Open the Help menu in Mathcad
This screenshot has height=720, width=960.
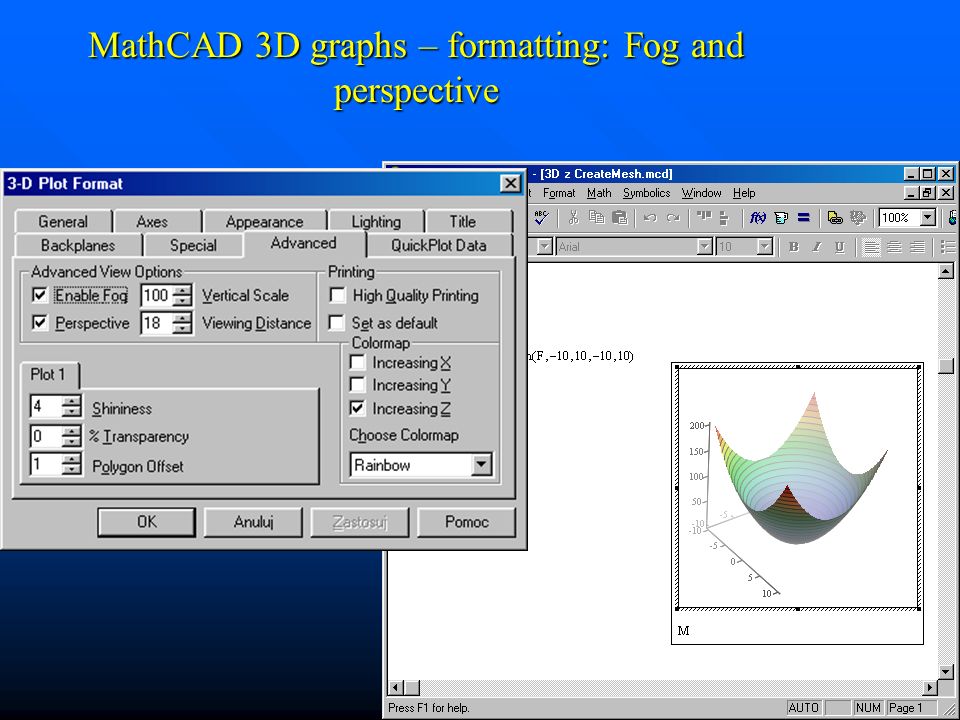click(x=744, y=193)
